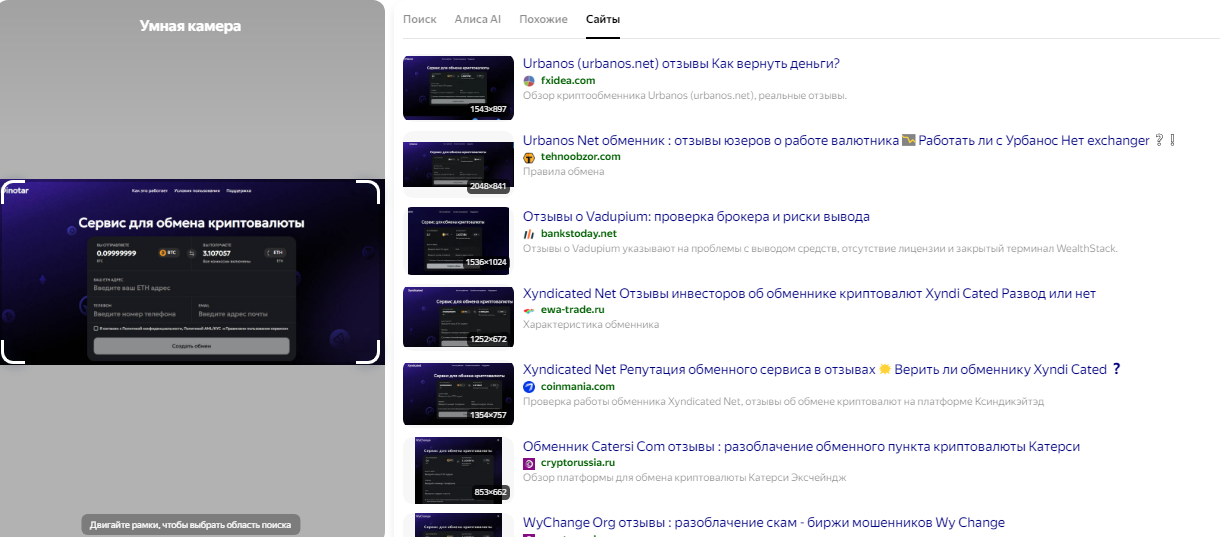
Task: Visit the tehnoobzor.com domain link
Action: [581, 157]
